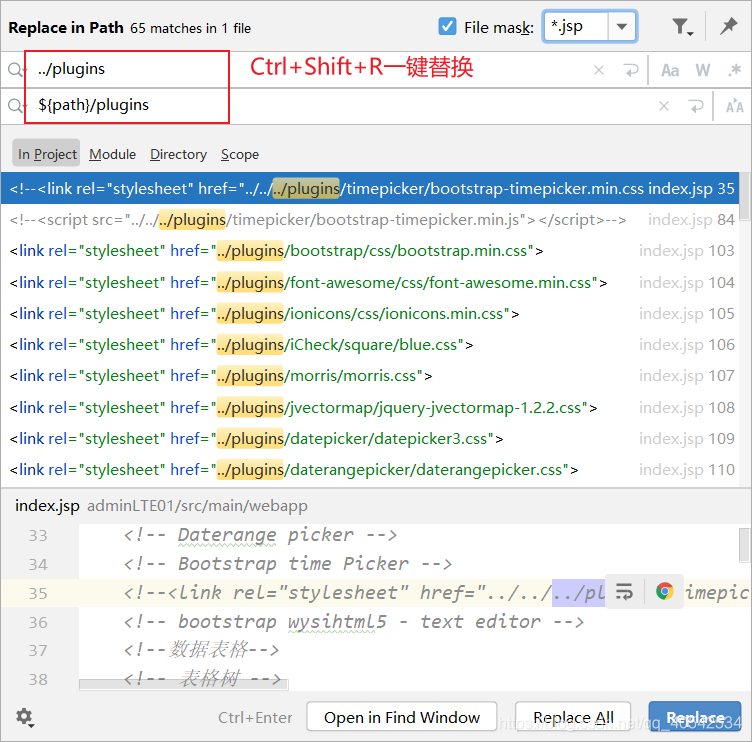Click the preview horizontal scrollbar
The image size is (752, 742).
pos(184,684)
